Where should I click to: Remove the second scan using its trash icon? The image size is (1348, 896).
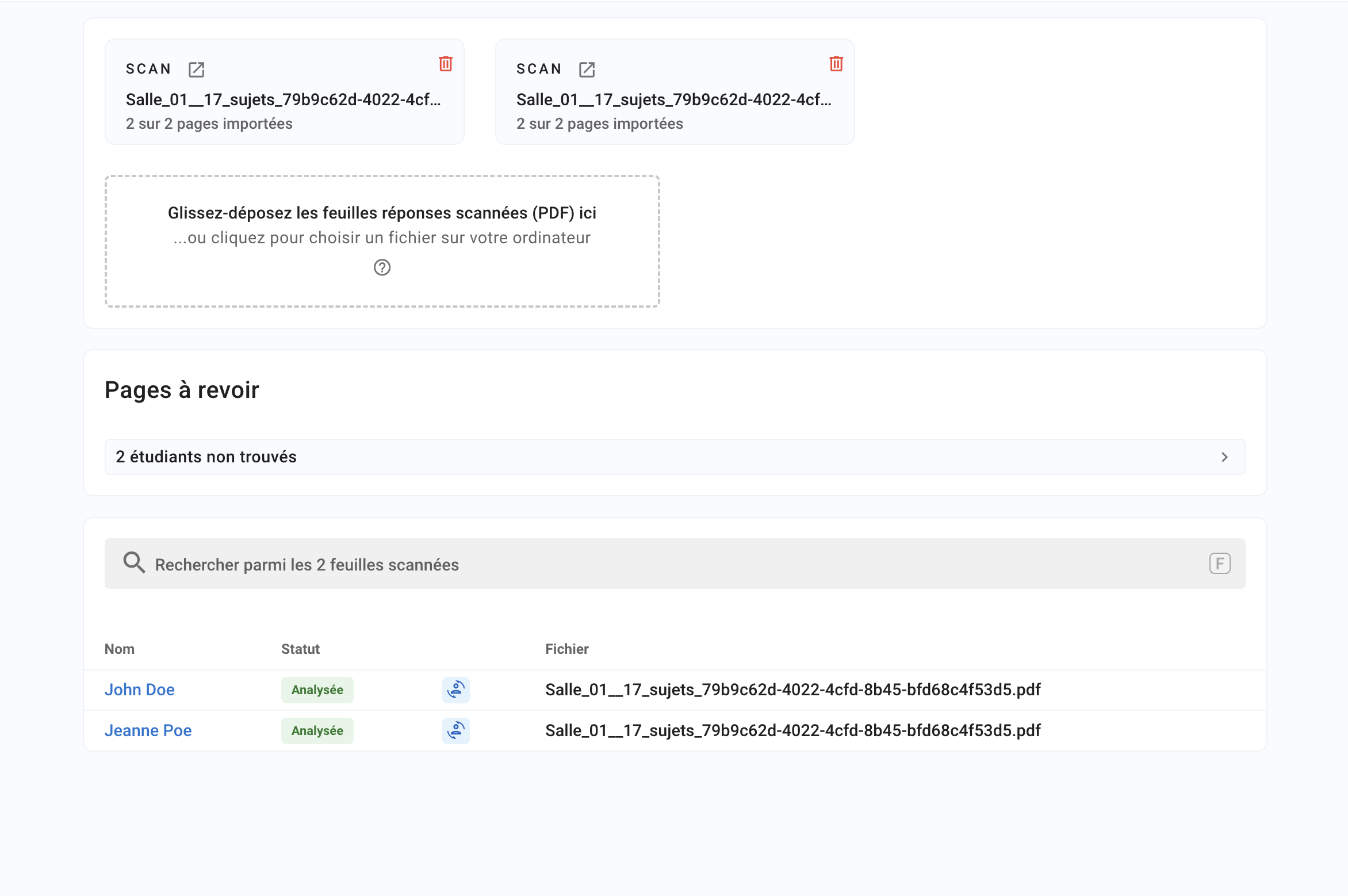[x=836, y=64]
